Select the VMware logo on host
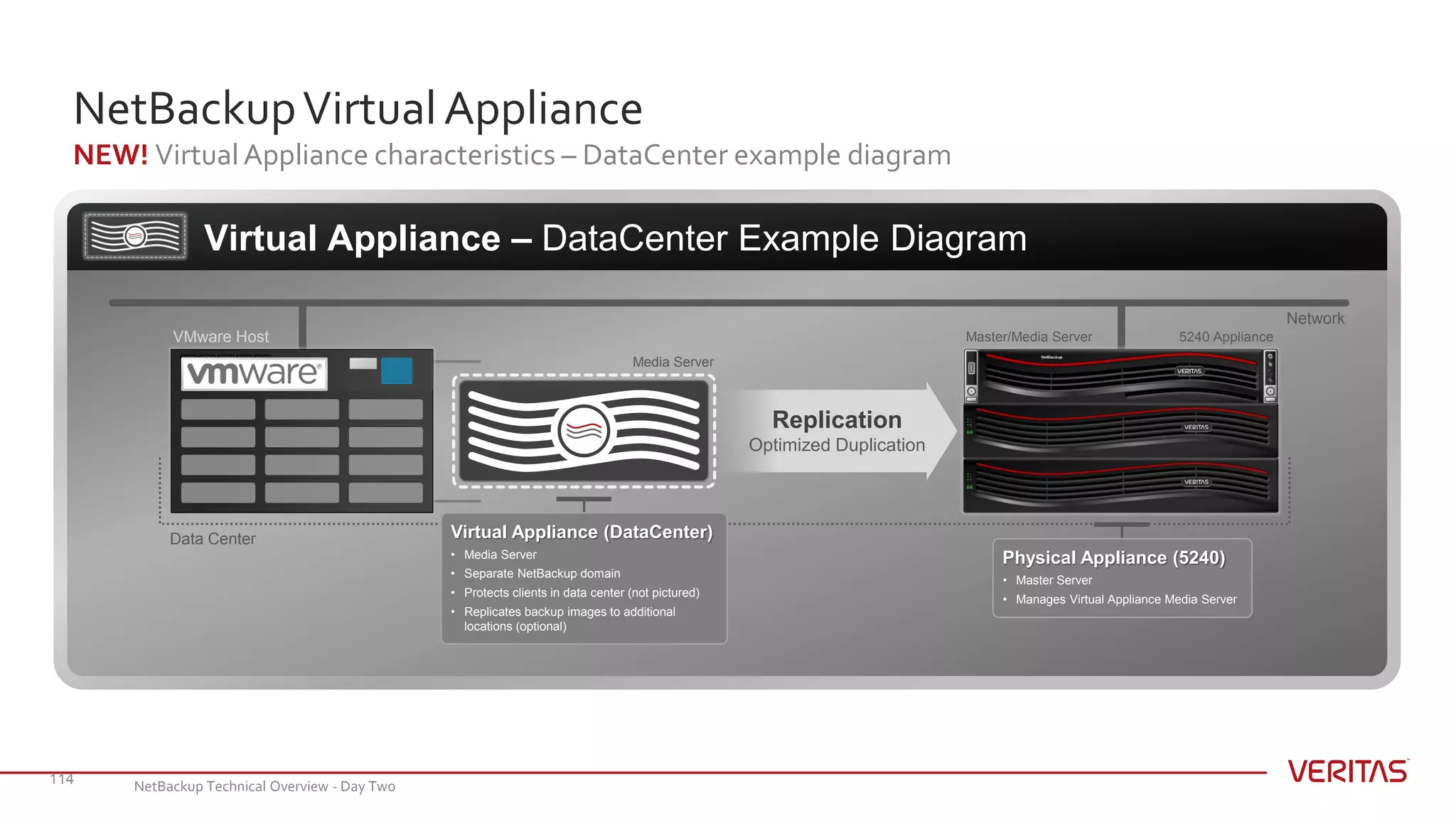The image size is (1456, 819). [255, 373]
